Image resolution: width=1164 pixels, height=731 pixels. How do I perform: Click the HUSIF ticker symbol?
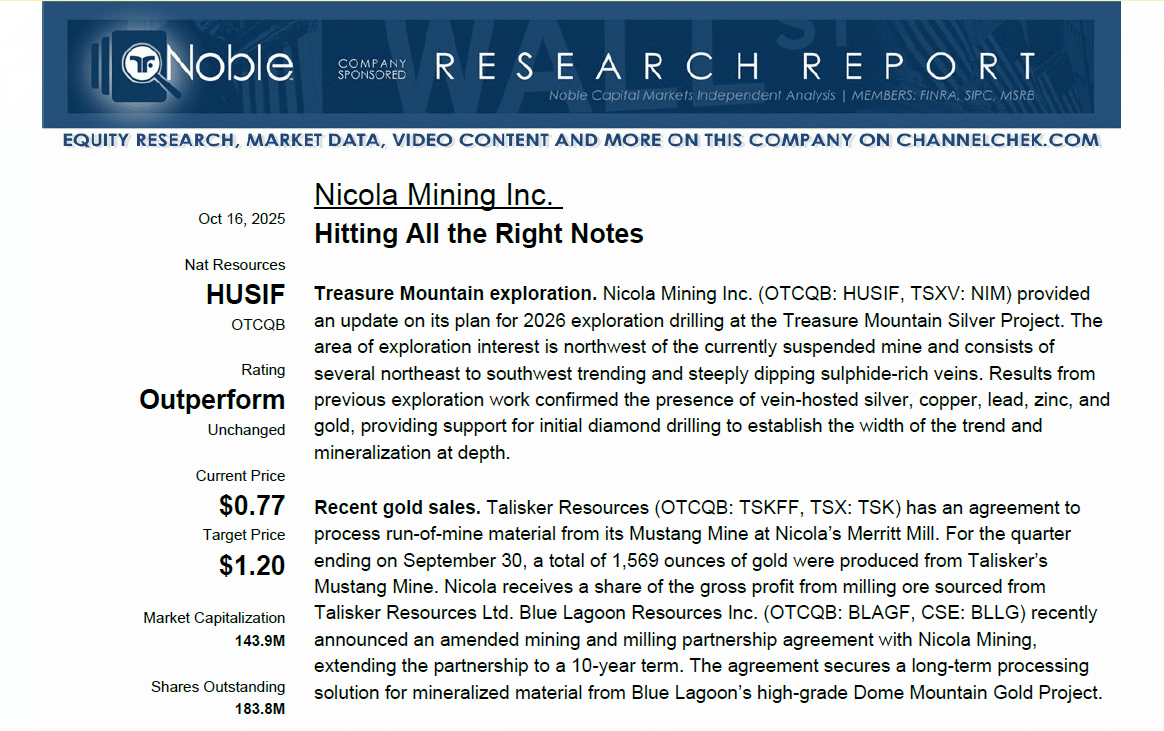pos(245,295)
